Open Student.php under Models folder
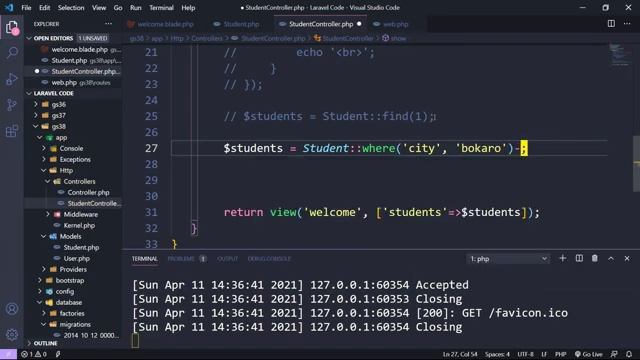Viewport: 640px width, 360px height. pos(81,247)
